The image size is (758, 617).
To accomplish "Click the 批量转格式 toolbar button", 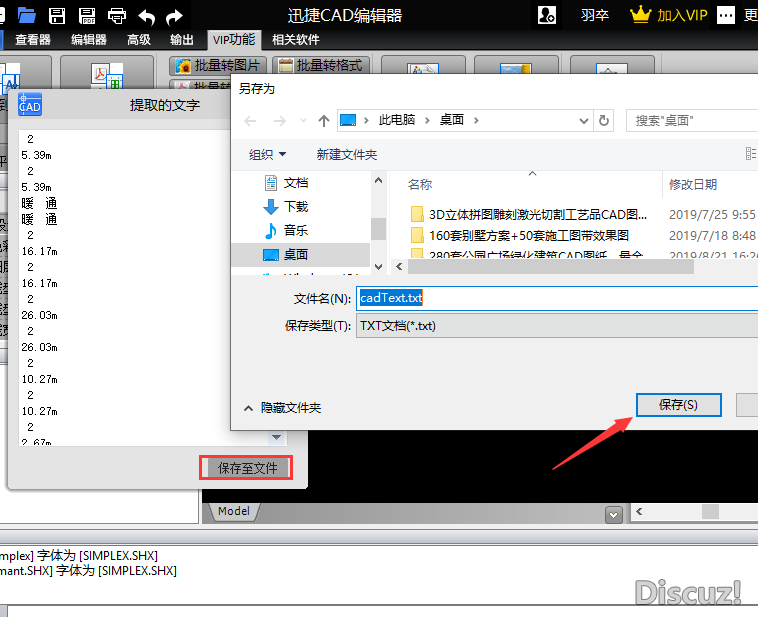I will tap(320, 65).
